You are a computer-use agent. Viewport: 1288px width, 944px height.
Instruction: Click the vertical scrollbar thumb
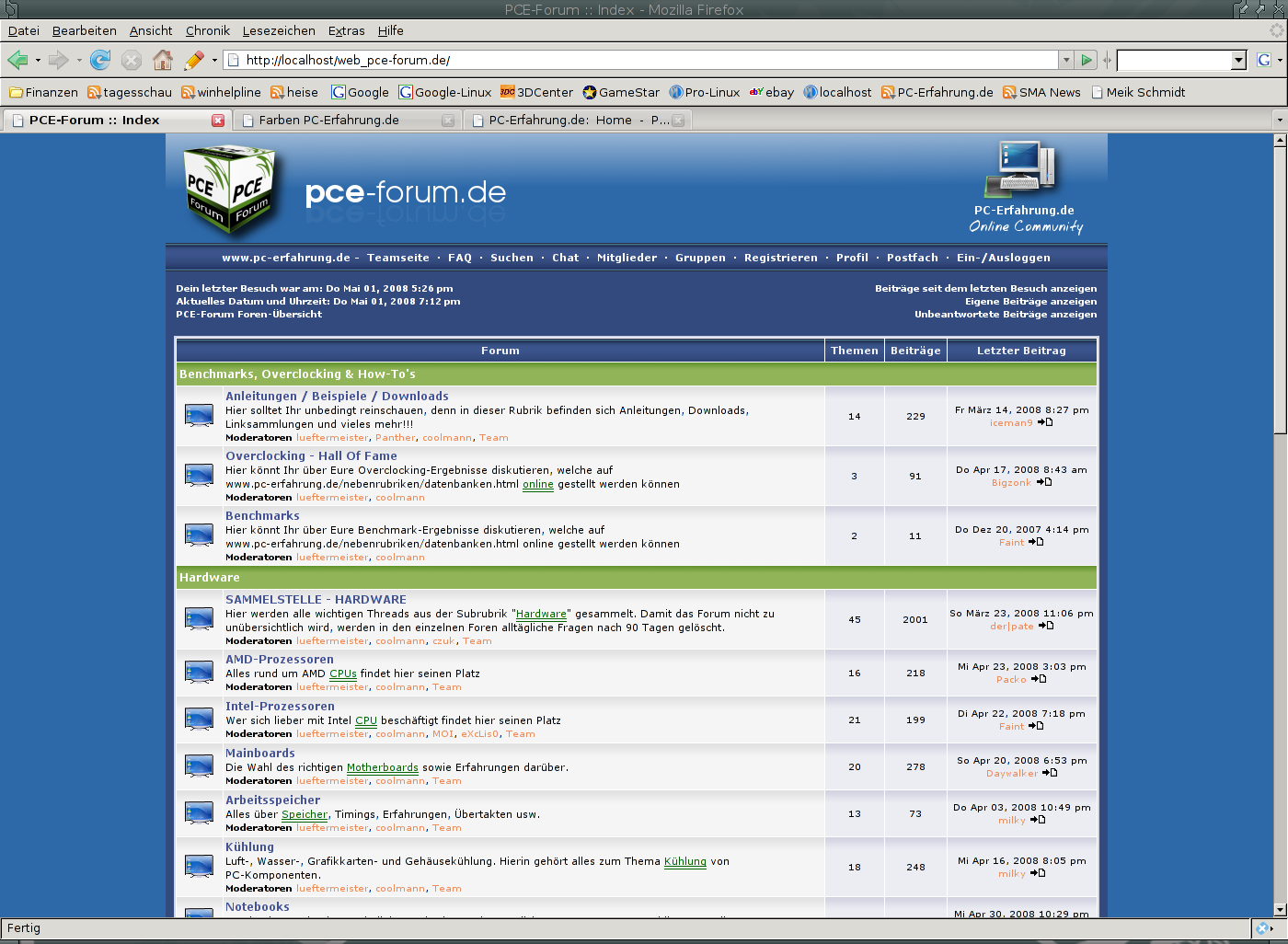coord(1280,290)
